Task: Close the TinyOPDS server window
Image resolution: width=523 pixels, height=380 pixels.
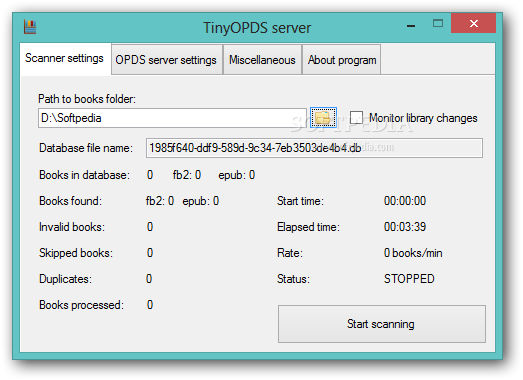Action: (x=473, y=23)
